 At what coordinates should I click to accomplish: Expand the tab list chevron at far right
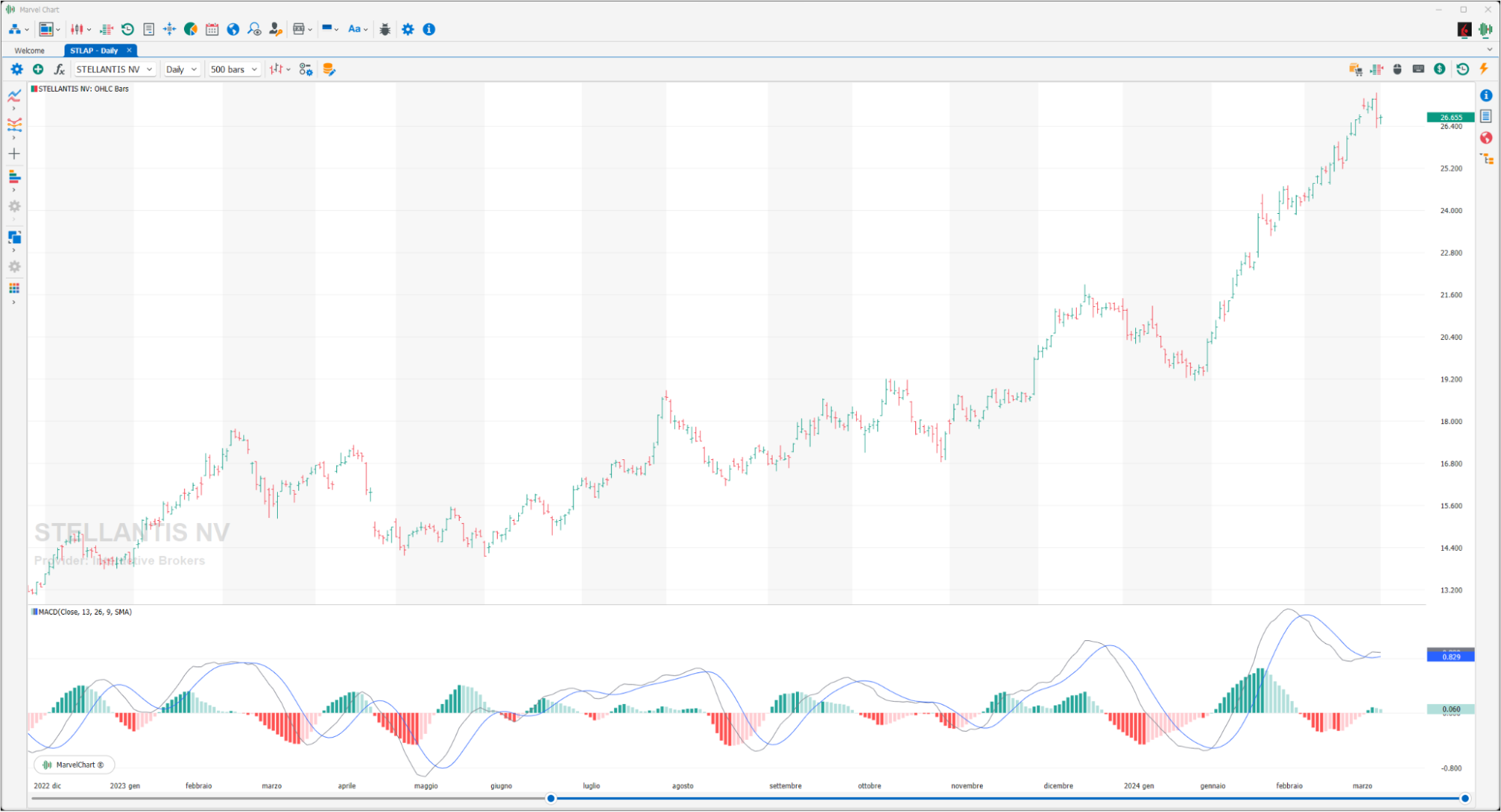click(x=1490, y=50)
